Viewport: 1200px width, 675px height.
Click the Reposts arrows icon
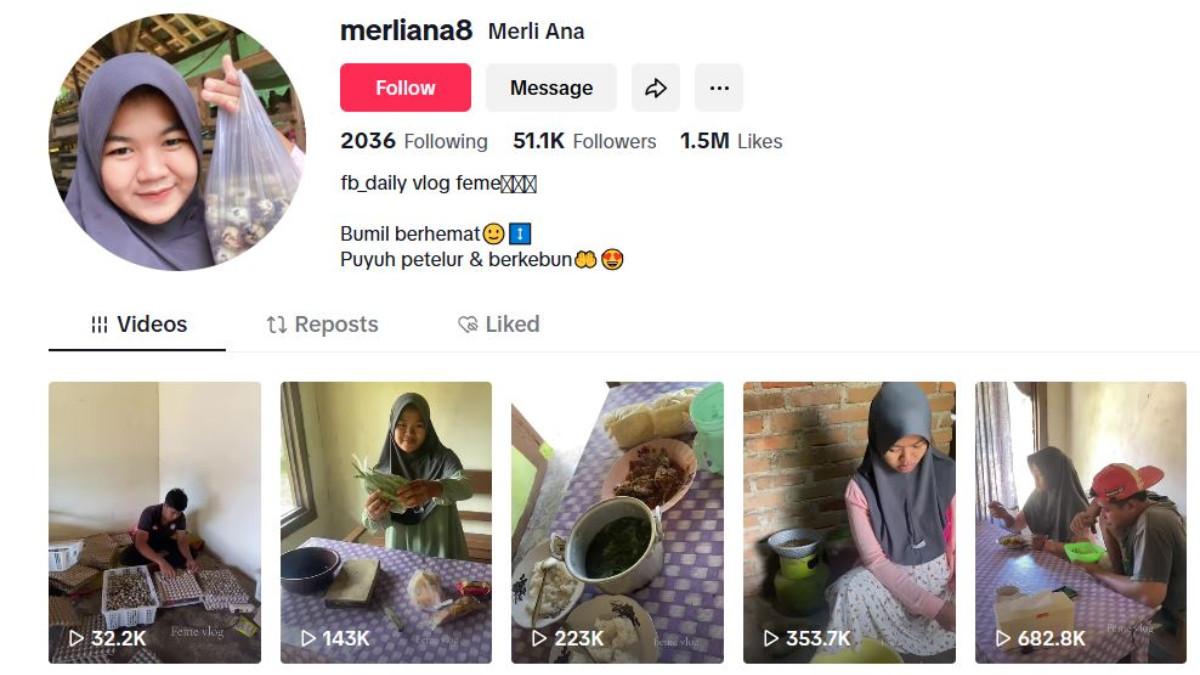[x=276, y=325]
